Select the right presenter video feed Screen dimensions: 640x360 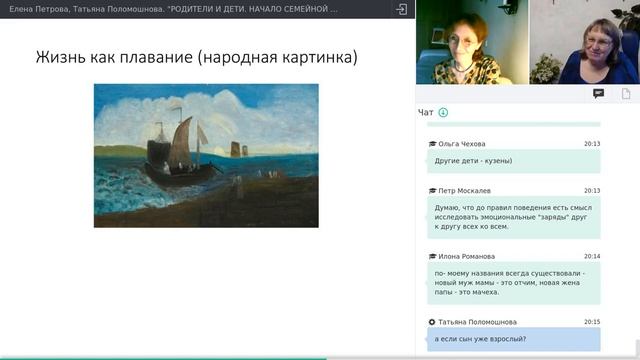pos(584,42)
